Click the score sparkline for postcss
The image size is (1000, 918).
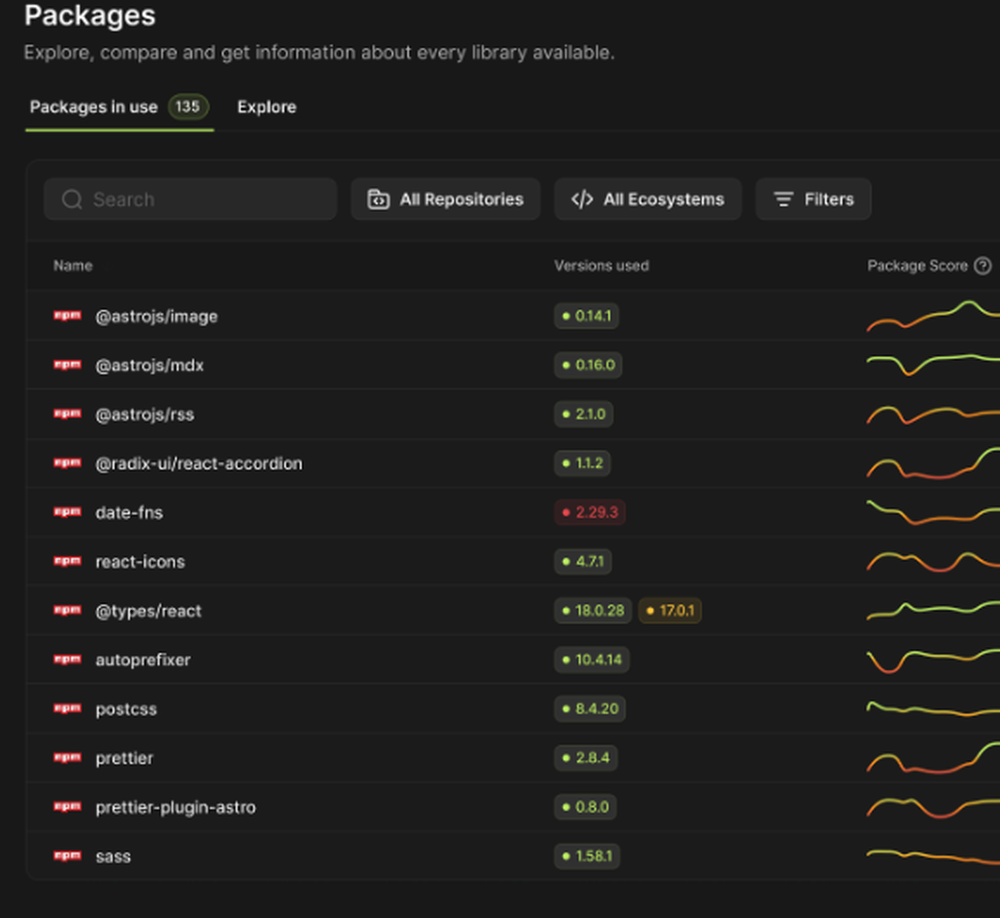click(933, 709)
